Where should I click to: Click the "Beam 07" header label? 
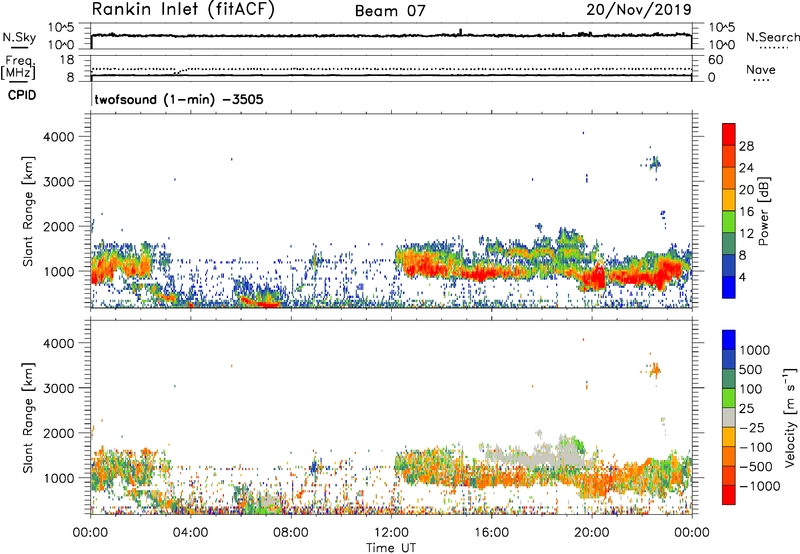[x=390, y=11]
